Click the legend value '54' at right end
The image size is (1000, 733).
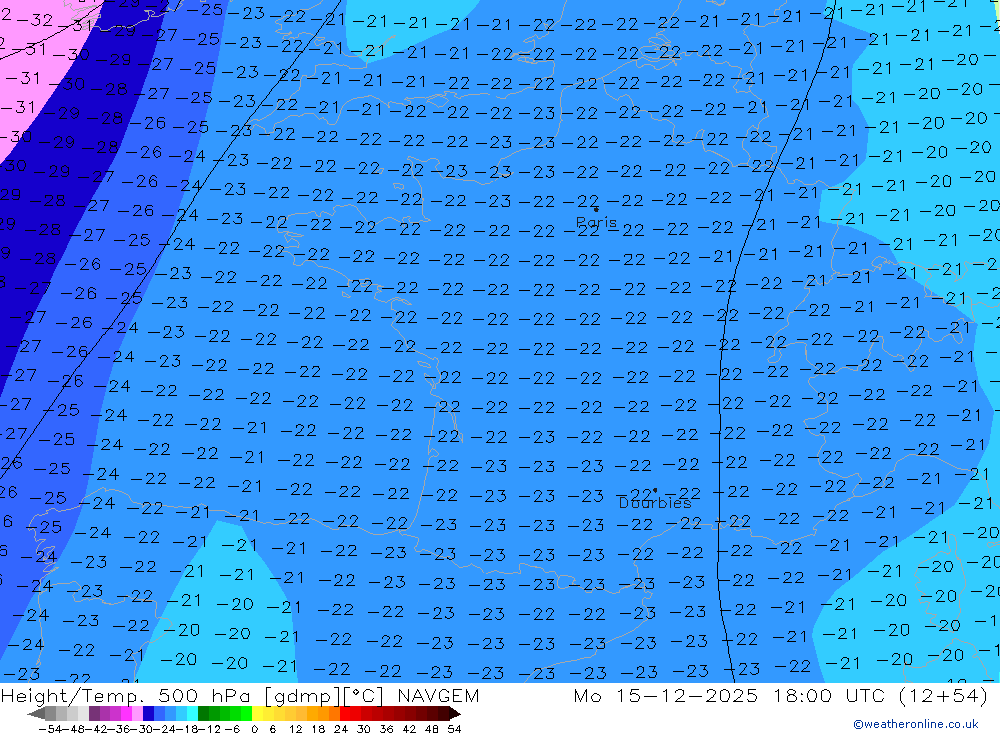[x=454, y=729]
